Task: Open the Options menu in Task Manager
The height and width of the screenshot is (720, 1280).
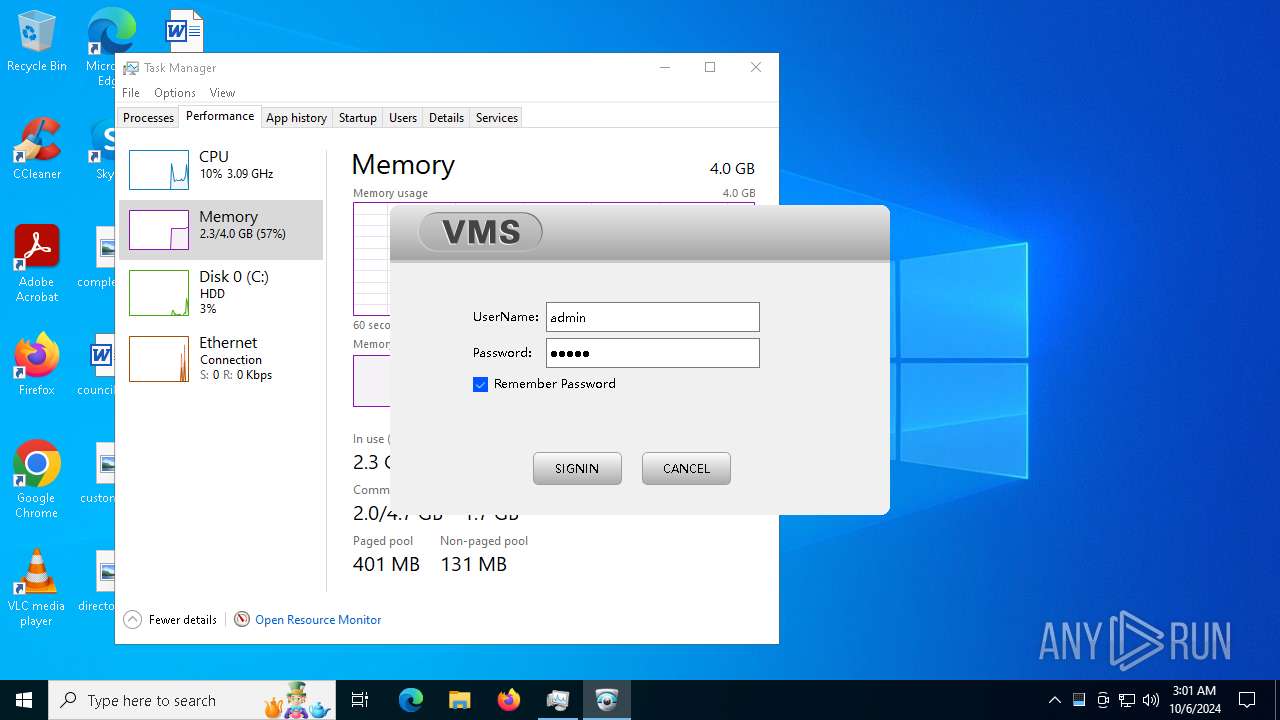Action: tap(175, 93)
